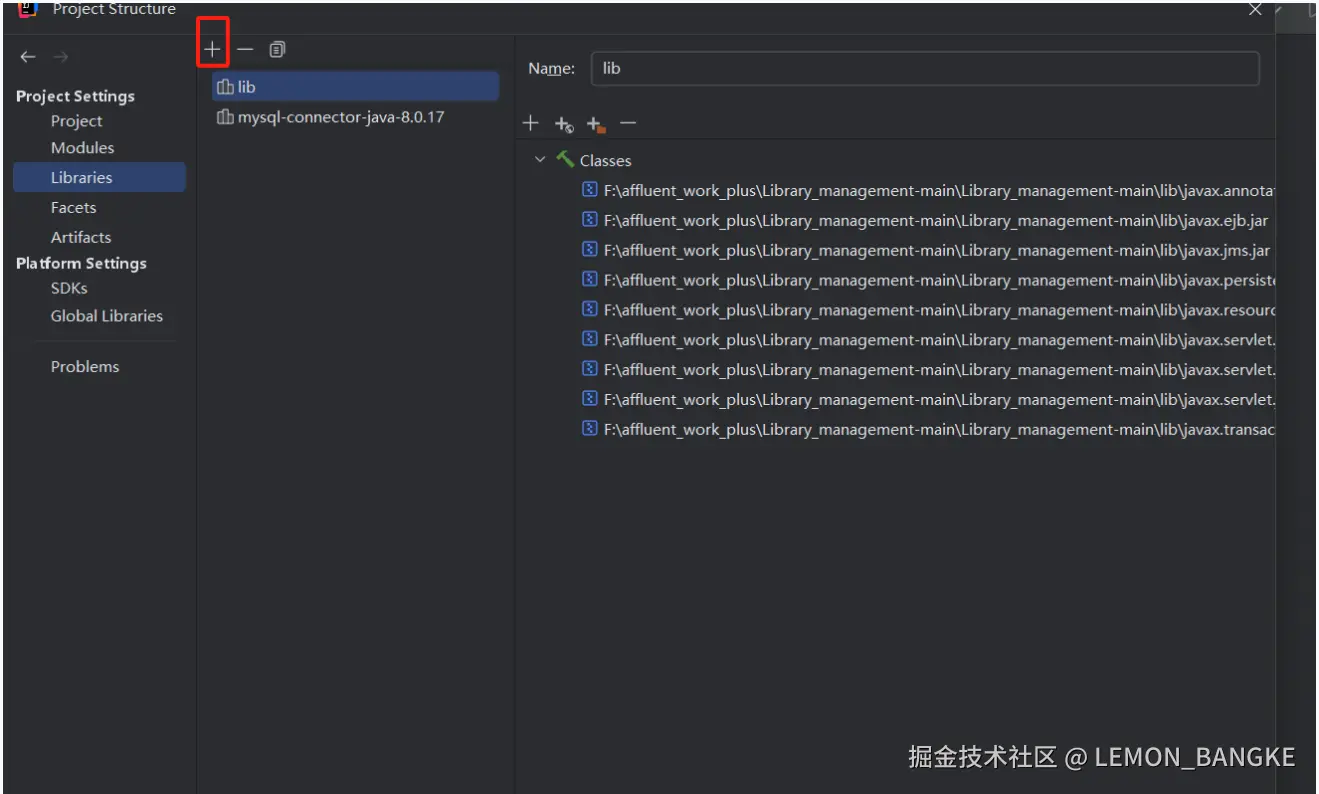Click the Project Structure IntelliJ logo icon
Viewport: 1319px width, 794px height.
click(28, 9)
